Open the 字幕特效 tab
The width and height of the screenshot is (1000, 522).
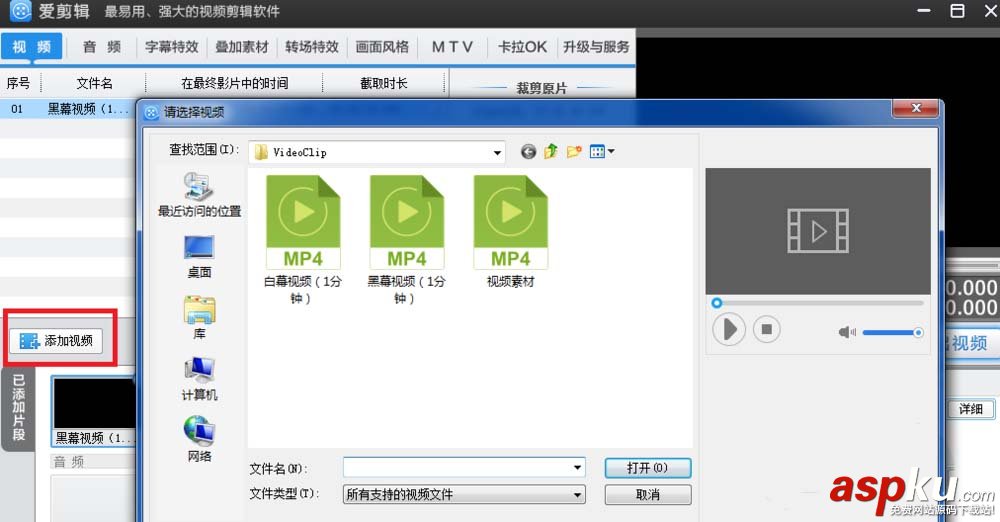tap(172, 47)
